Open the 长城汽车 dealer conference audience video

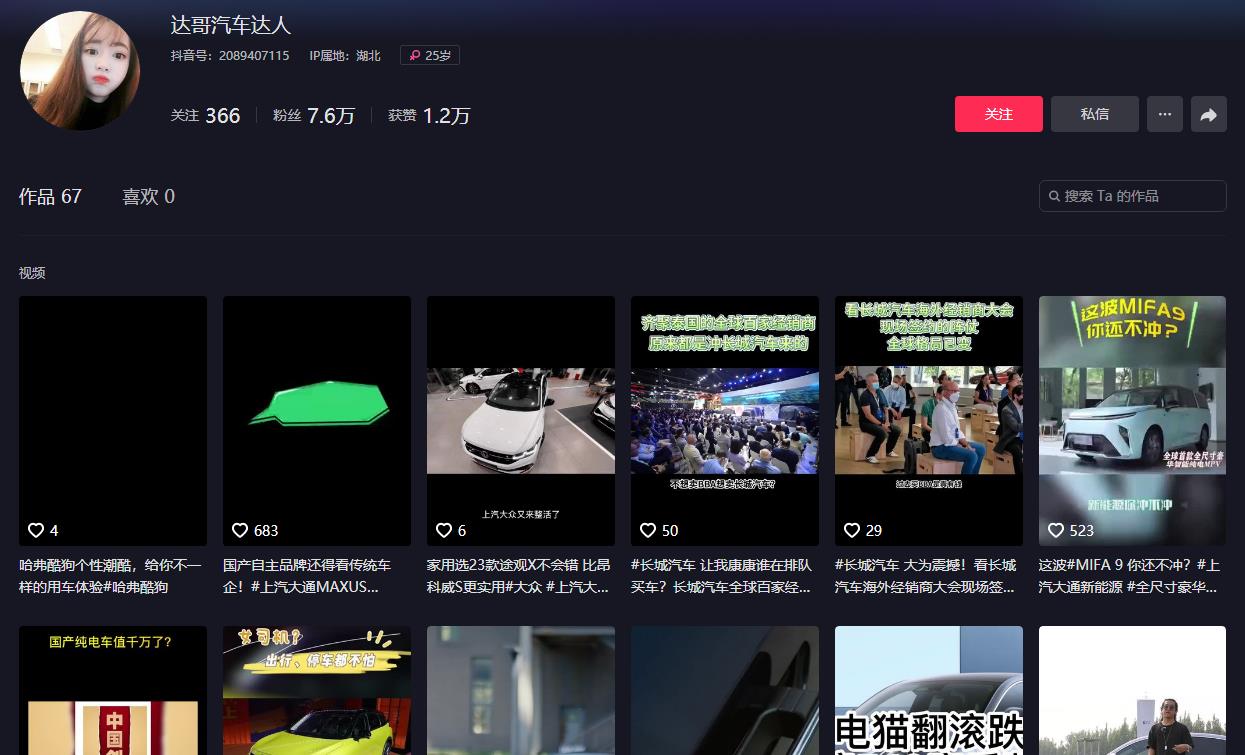click(x=725, y=421)
